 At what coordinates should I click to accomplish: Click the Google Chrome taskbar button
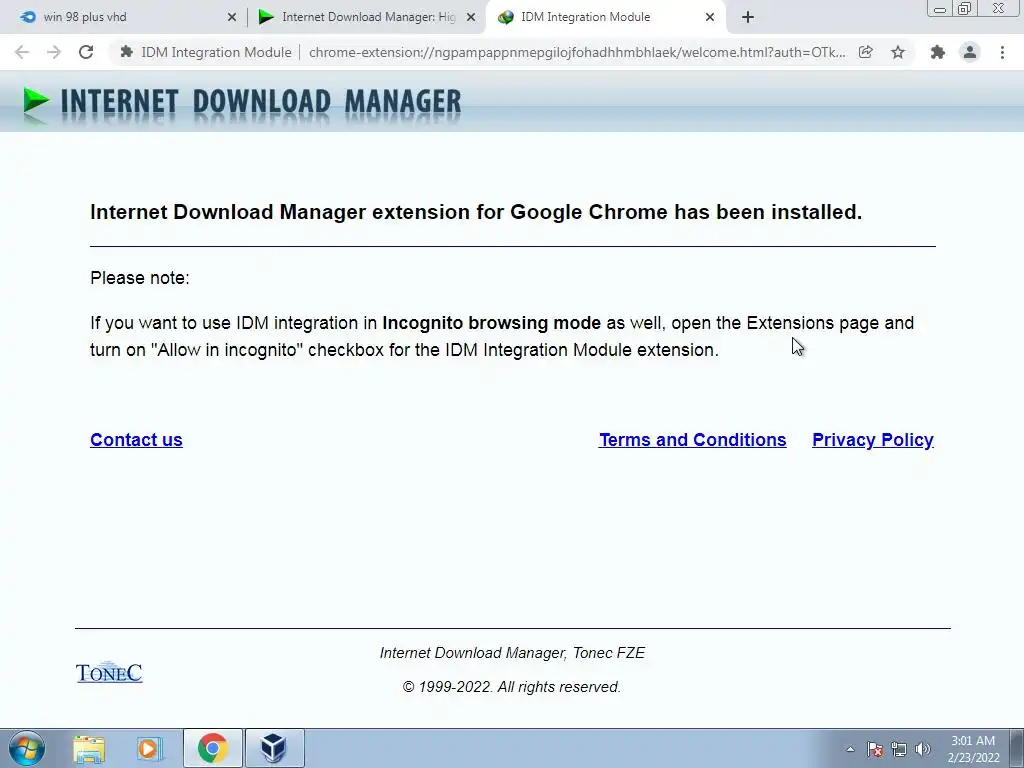pyautogui.click(x=213, y=748)
